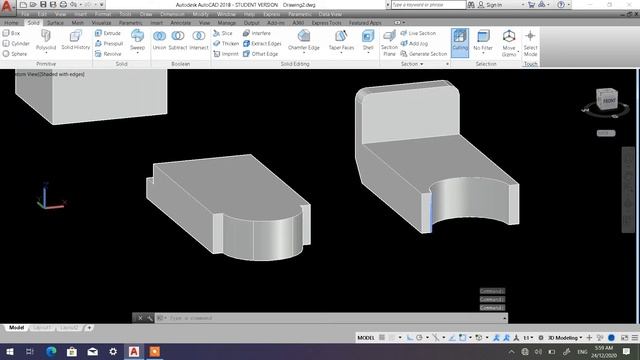Open Windows Settings from the taskbar

tap(113, 351)
